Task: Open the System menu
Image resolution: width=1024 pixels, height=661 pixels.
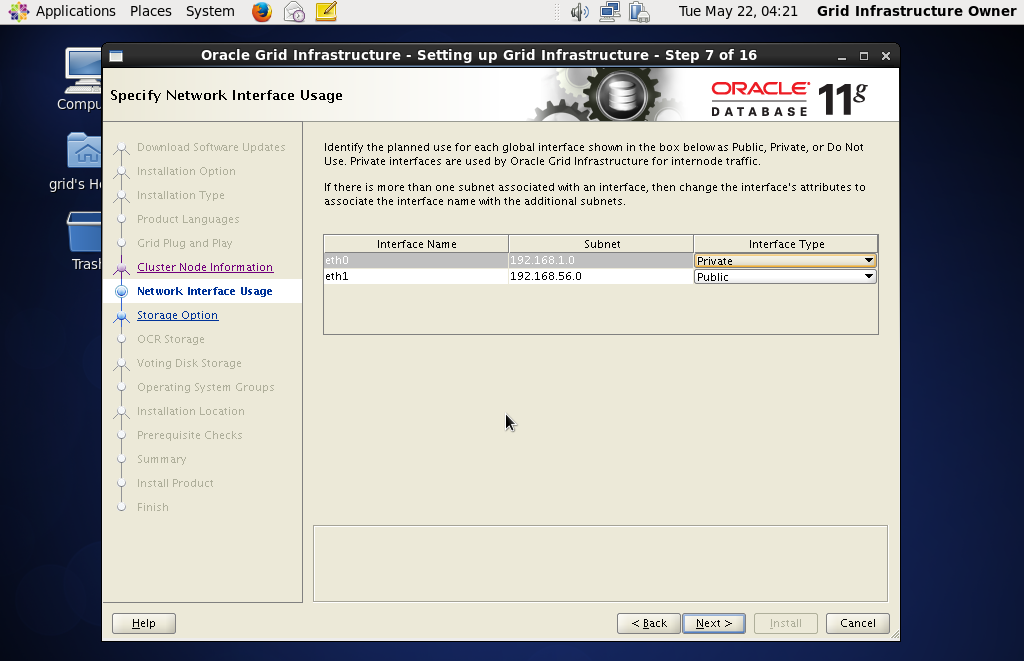Action: pyautogui.click(x=210, y=12)
